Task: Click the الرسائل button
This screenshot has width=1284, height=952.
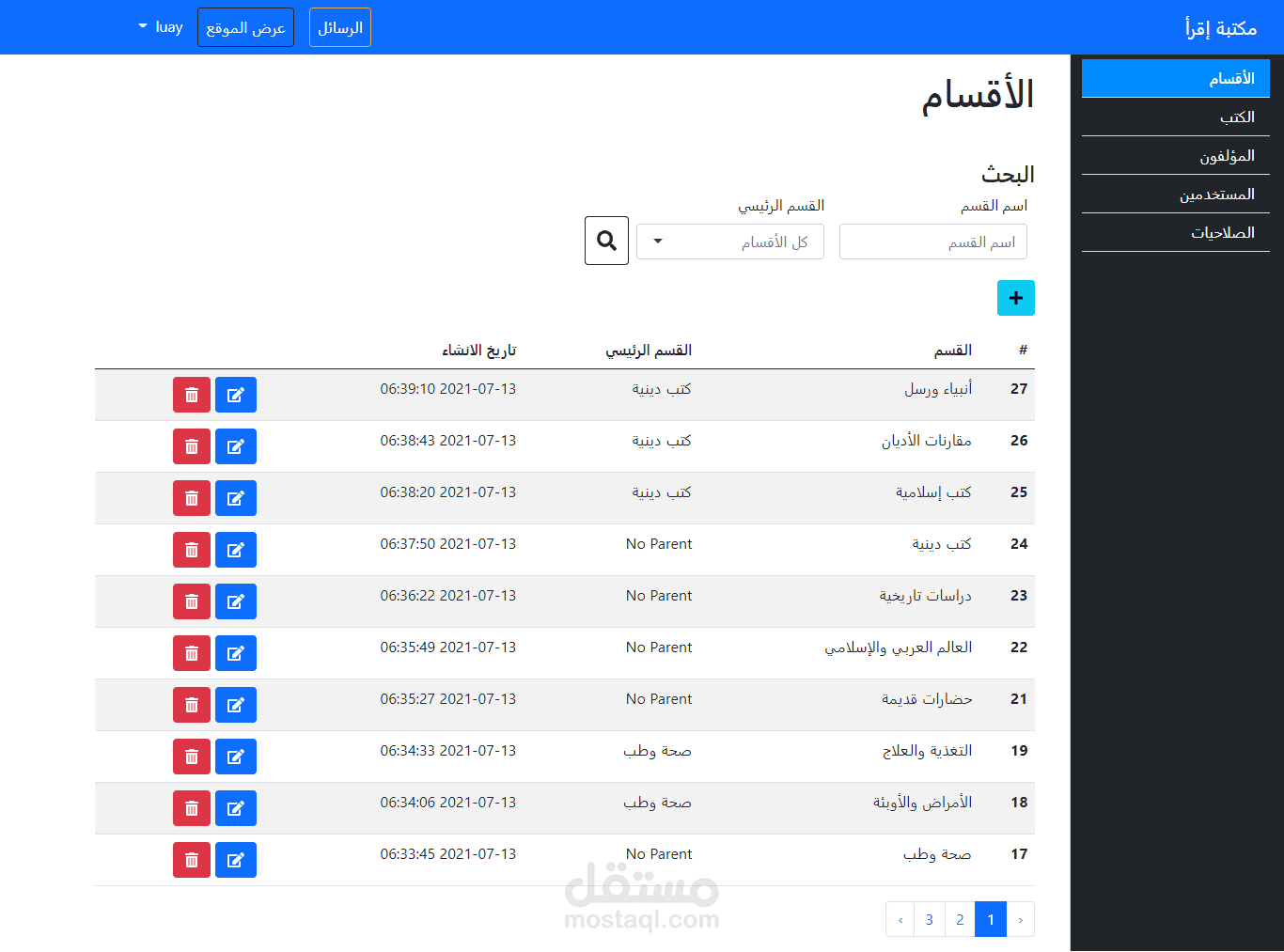Action: (x=340, y=27)
